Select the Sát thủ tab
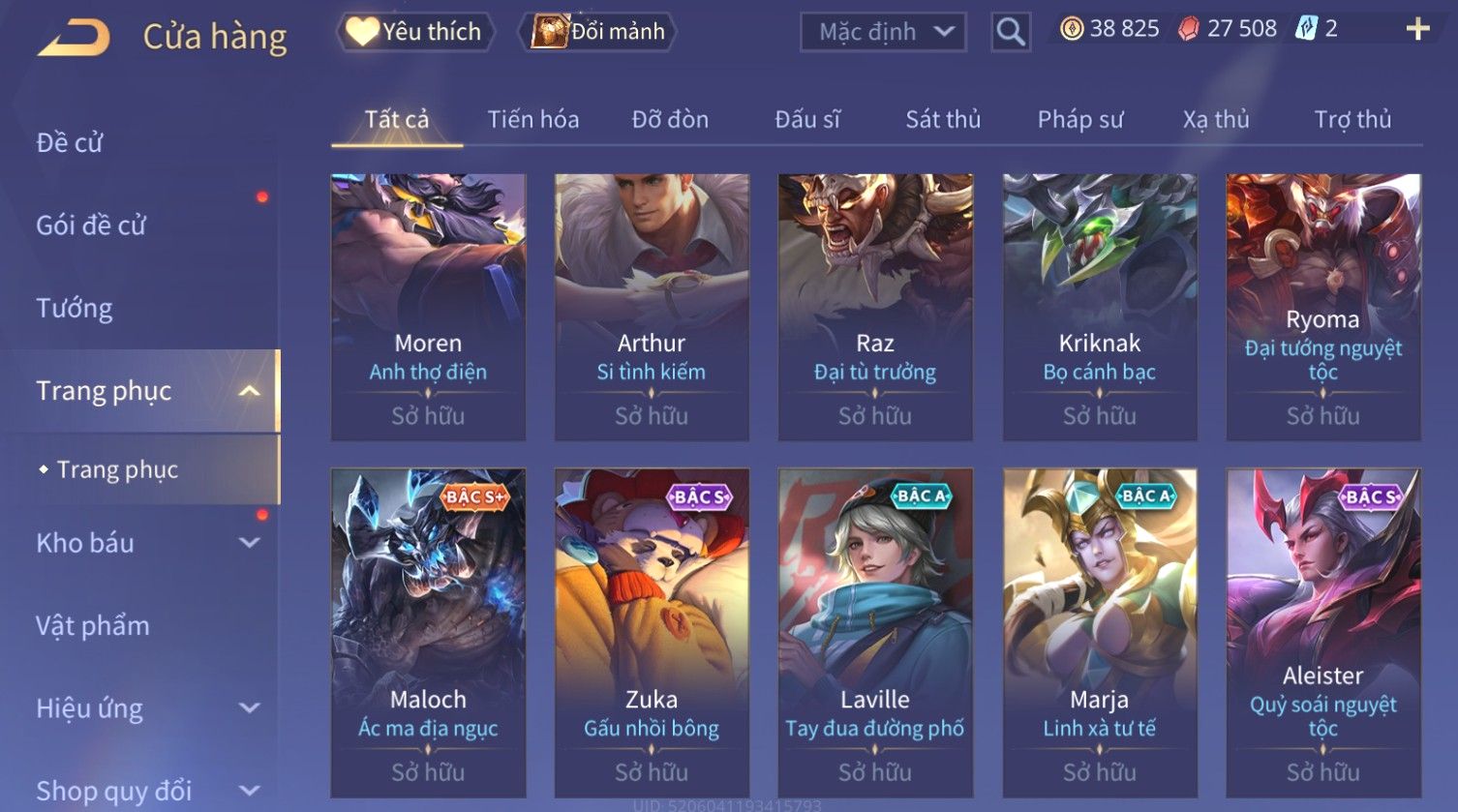 (943, 119)
